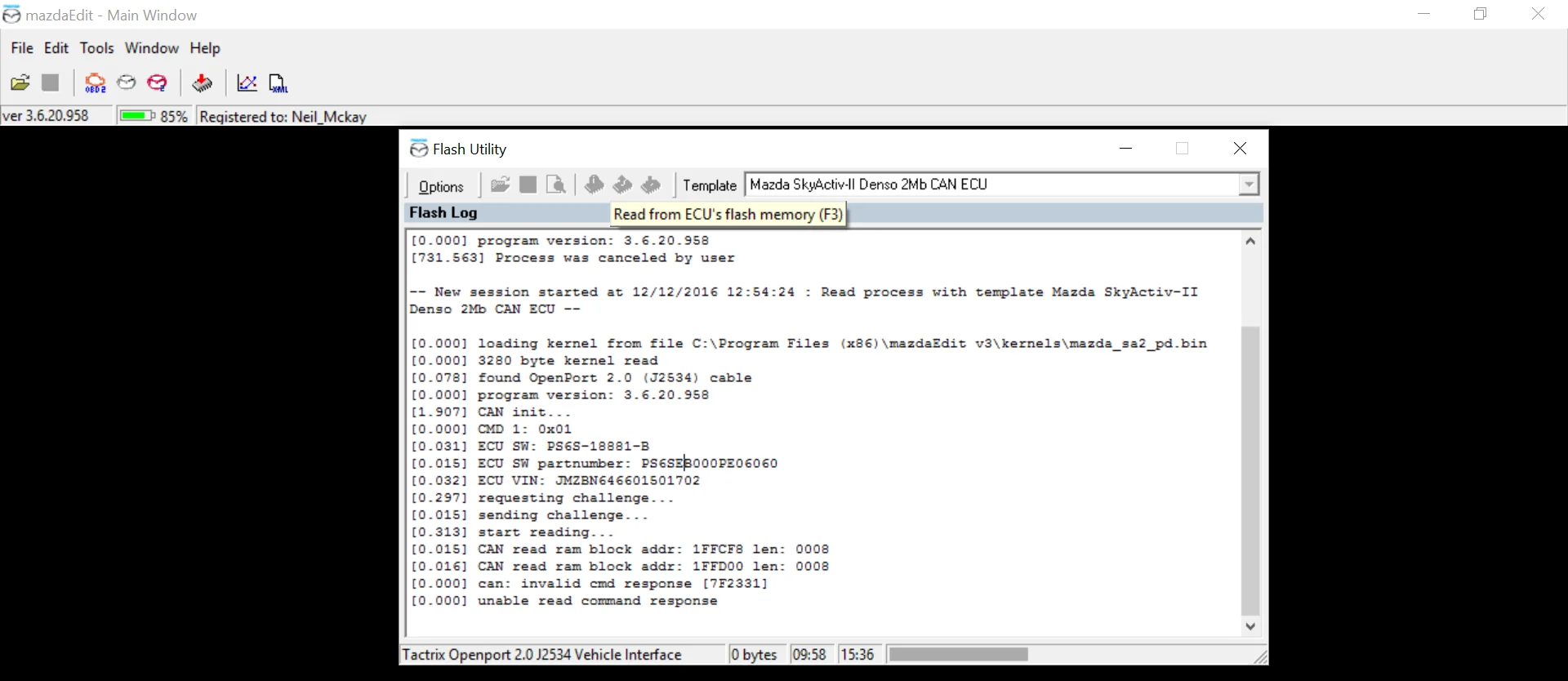Click the first chip arrow icon in Flash Utility toolbar
The height and width of the screenshot is (681, 1568).
pyautogui.click(x=595, y=185)
